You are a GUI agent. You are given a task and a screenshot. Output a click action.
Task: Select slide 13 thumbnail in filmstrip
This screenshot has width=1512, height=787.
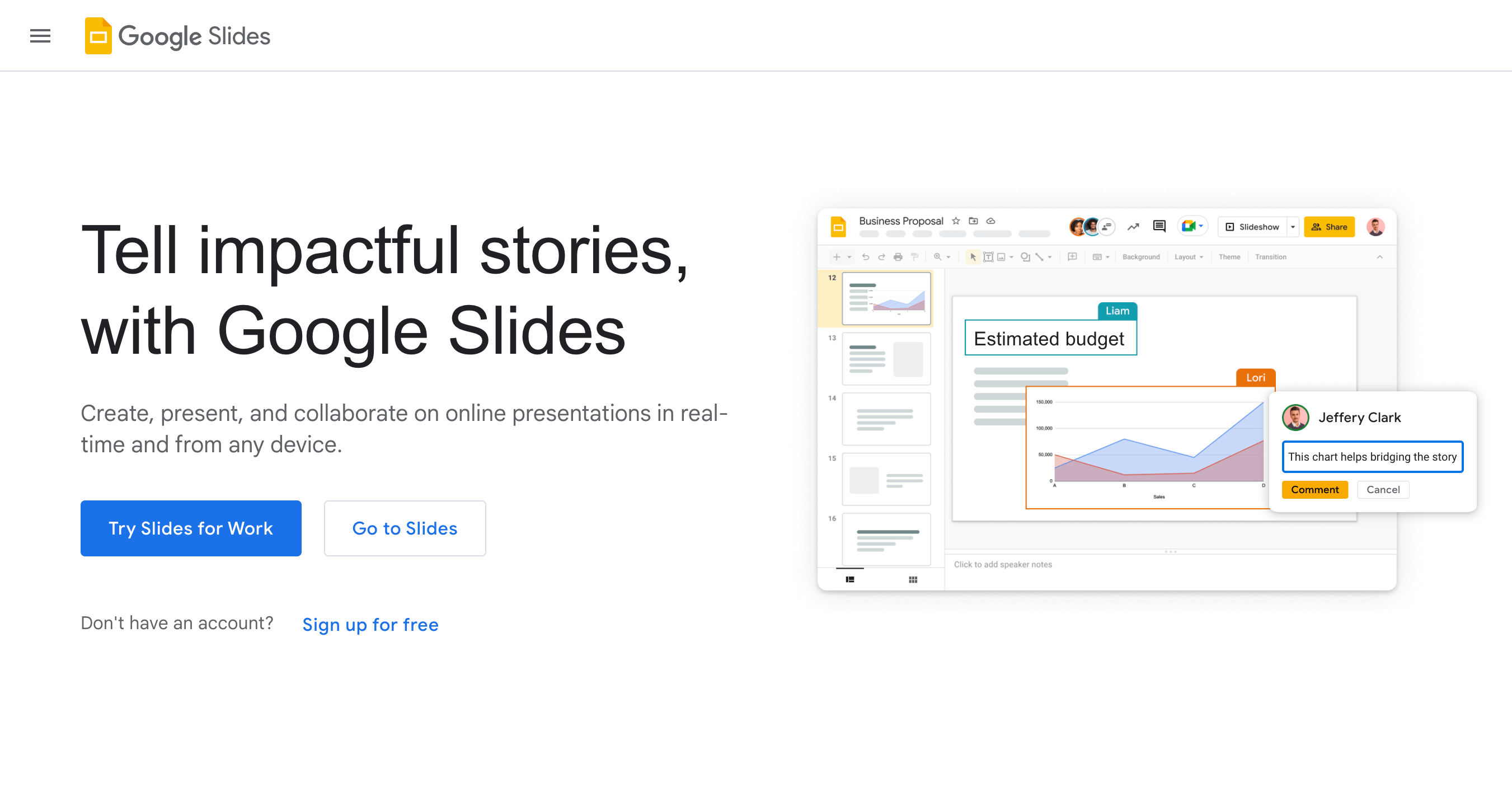(x=886, y=359)
